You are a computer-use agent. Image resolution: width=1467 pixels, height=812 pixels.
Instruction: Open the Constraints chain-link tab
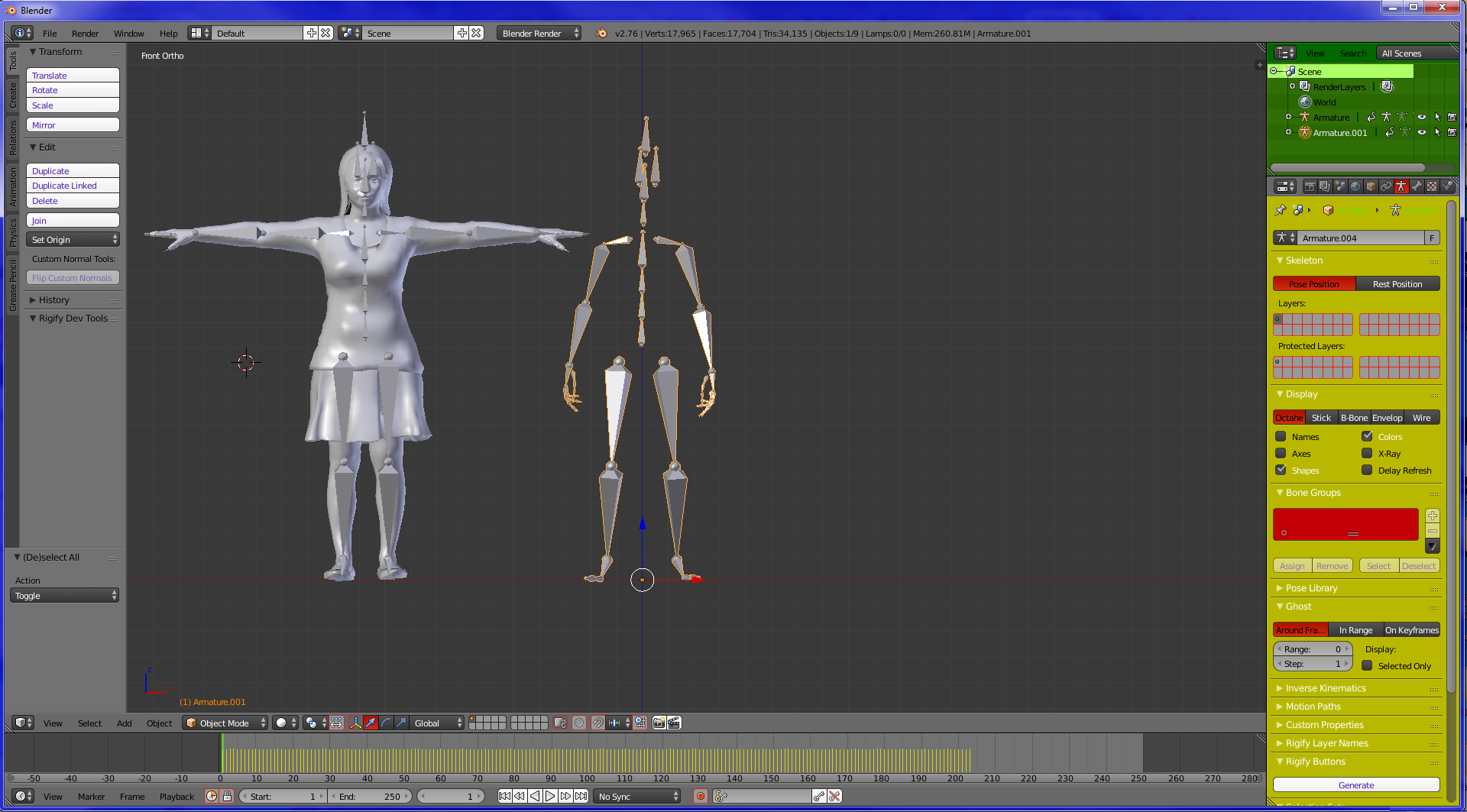click(1386, 186)
